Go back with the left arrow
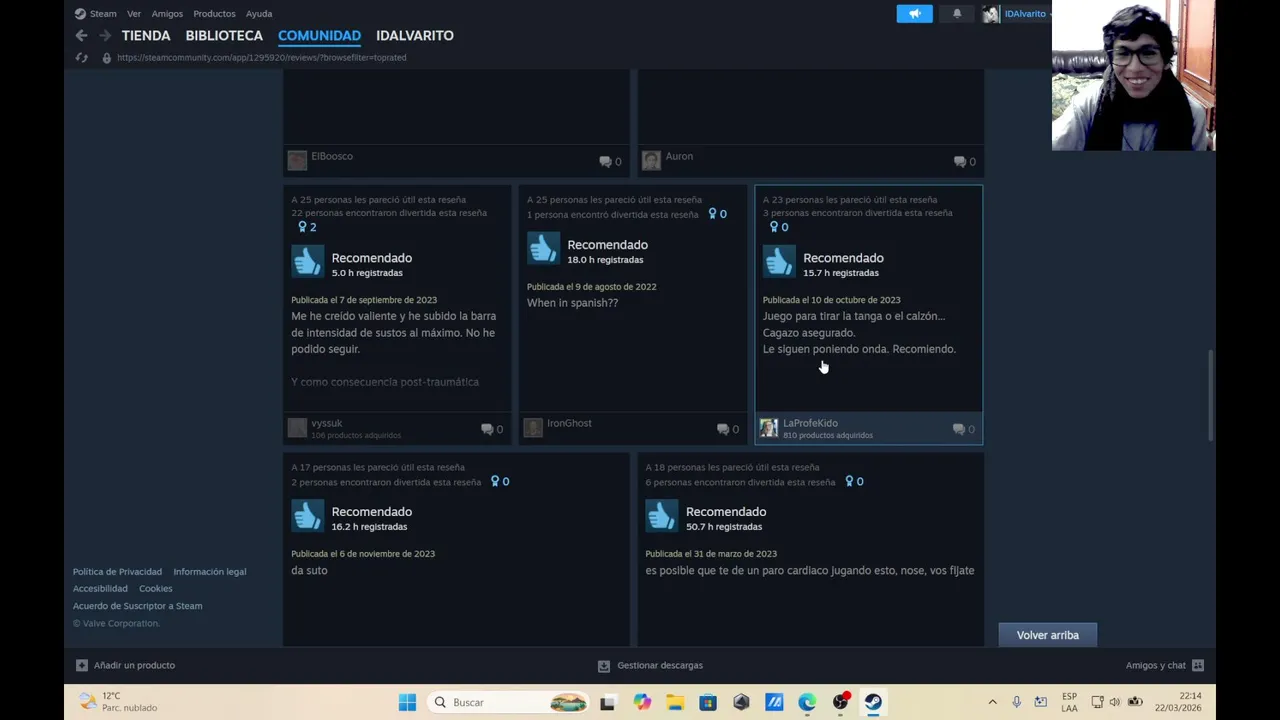This screenshot has height=720, width=1280. (82, 35)
